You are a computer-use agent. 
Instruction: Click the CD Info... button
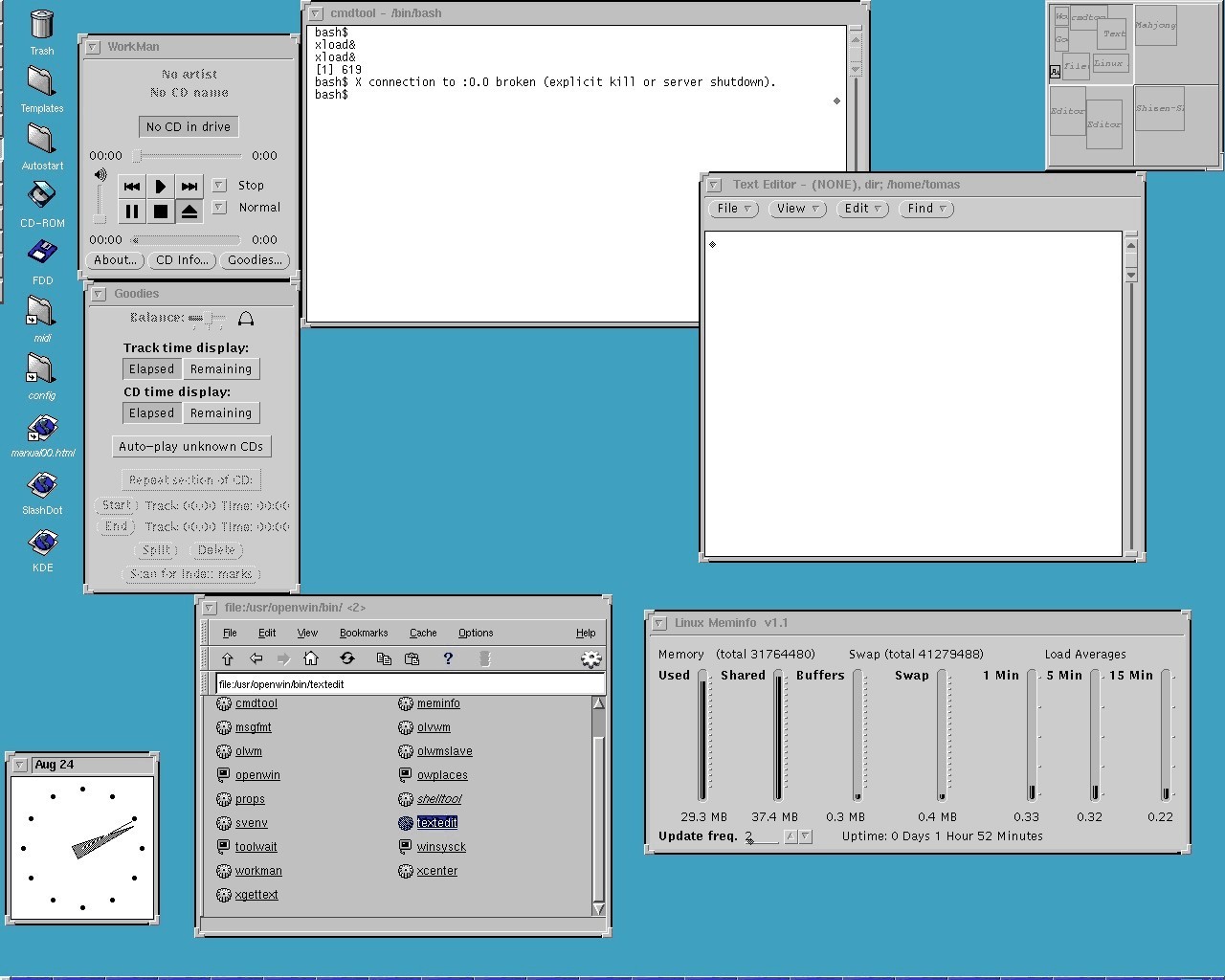[x=182, y=260]
